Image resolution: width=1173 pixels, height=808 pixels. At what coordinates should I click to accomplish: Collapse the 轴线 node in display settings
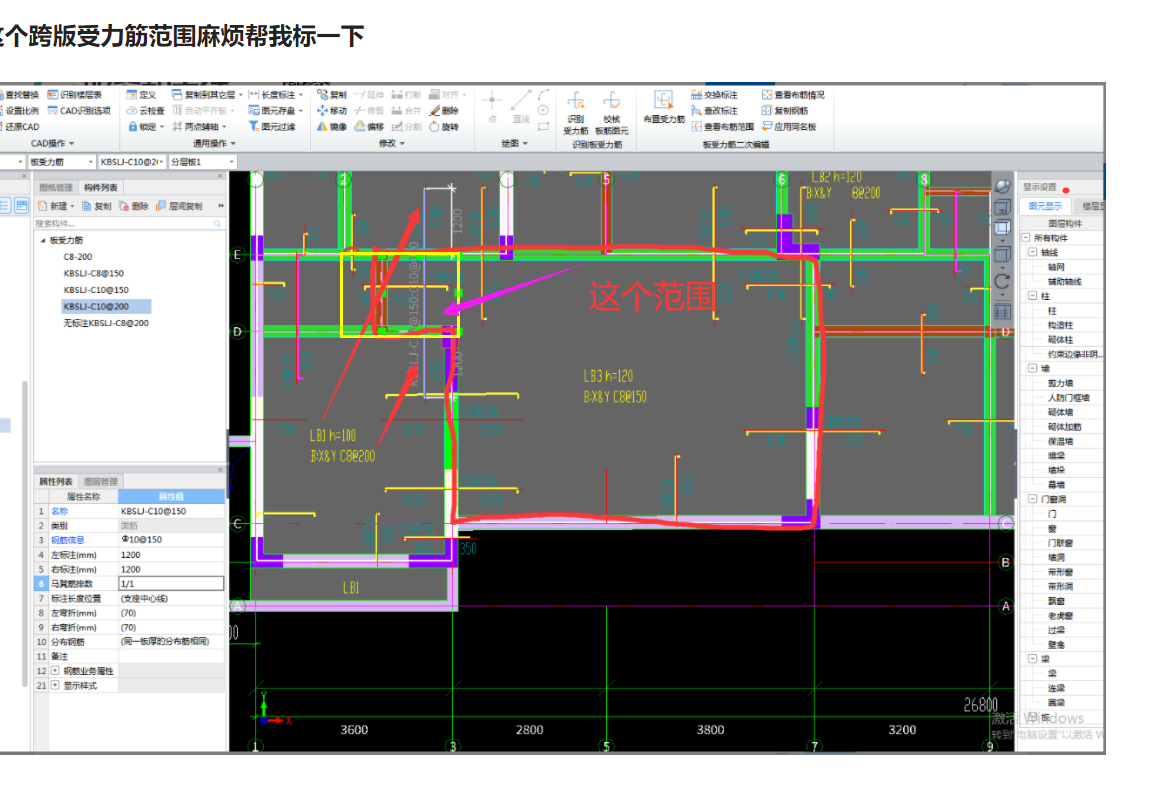[1033, 252]
